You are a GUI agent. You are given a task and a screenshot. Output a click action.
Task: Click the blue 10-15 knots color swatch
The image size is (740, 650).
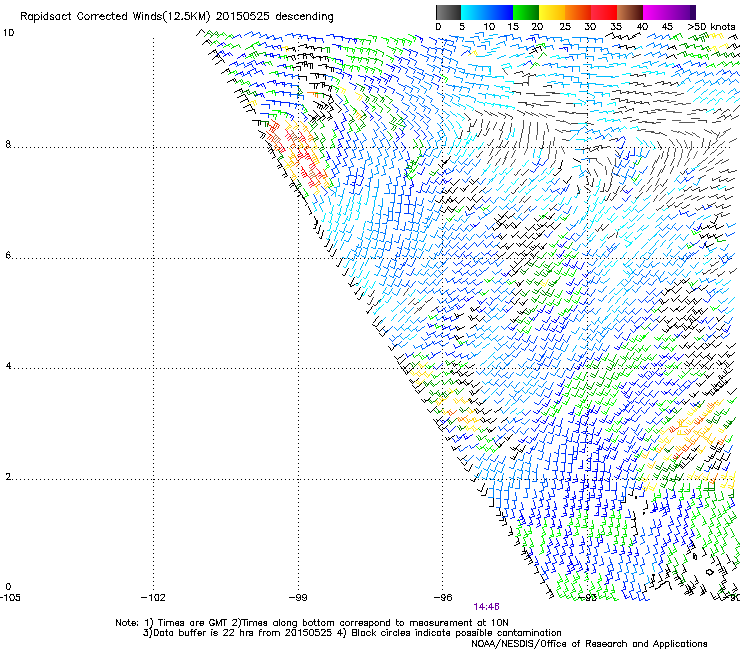[500, 12]
